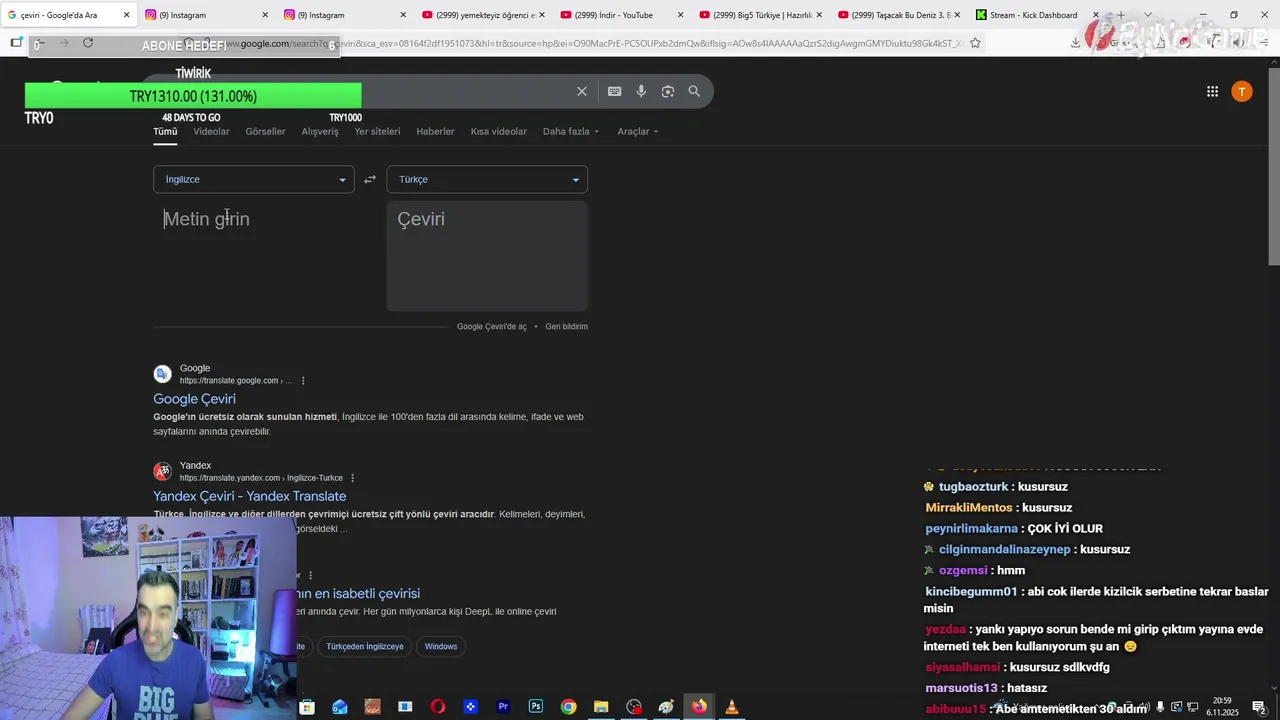Select the 'Türkçeden İngilizceye' suggestion chip
This screenshot has width=1280, height=720.
point(364,646)
